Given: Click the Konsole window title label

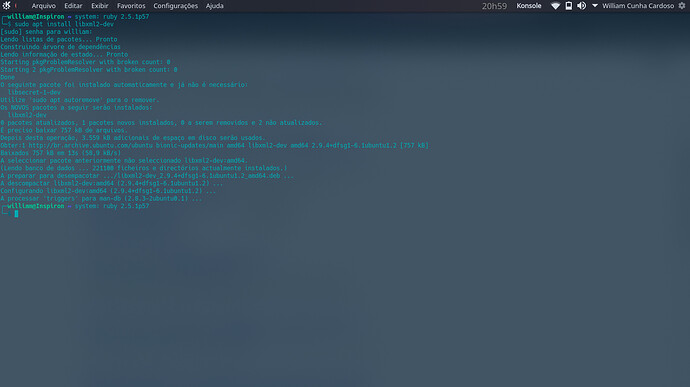Looking at the screenshot, I should pyautogui.click(x=529, y=6).
